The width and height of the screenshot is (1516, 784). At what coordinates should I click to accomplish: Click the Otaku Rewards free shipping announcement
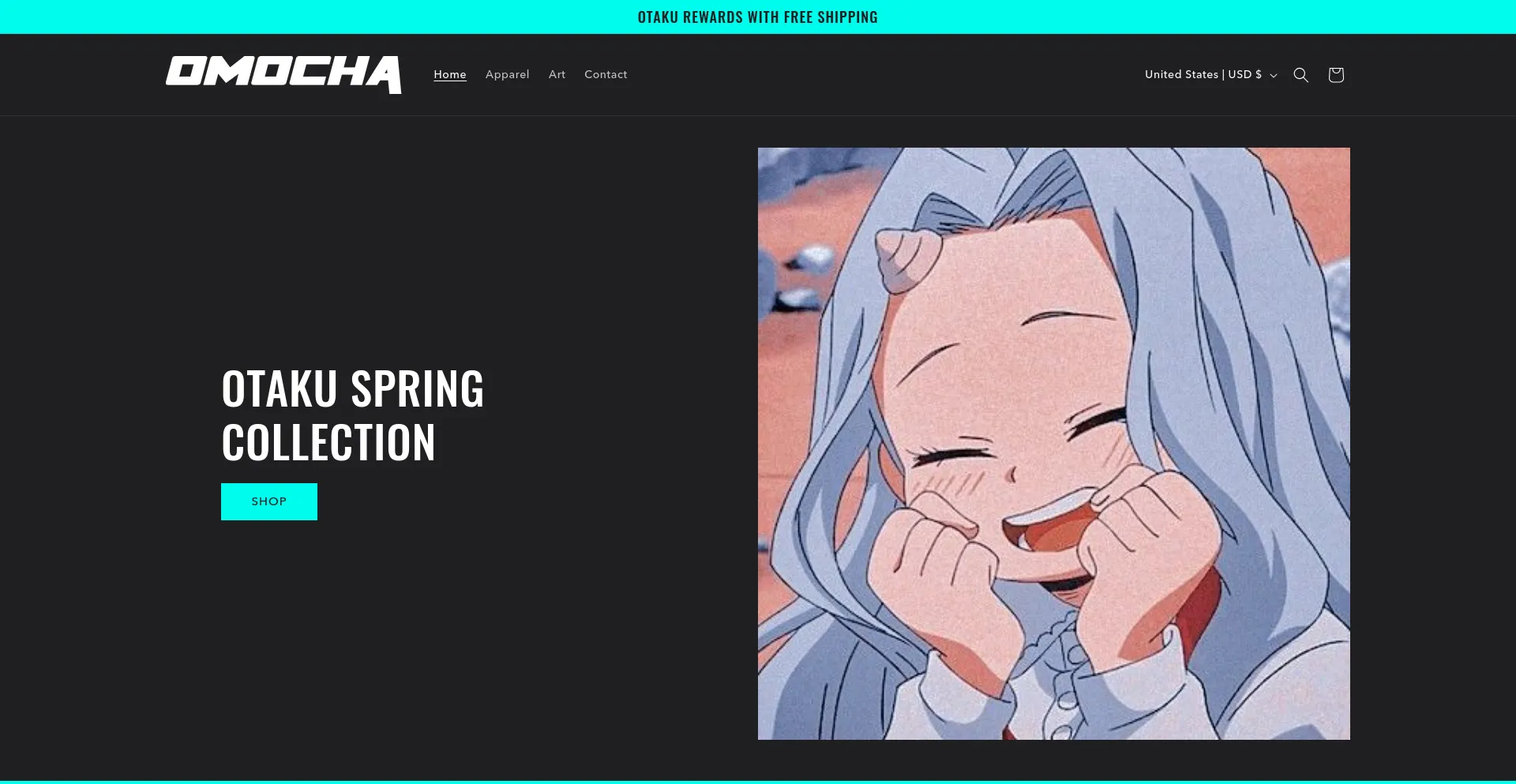[758, 17]
